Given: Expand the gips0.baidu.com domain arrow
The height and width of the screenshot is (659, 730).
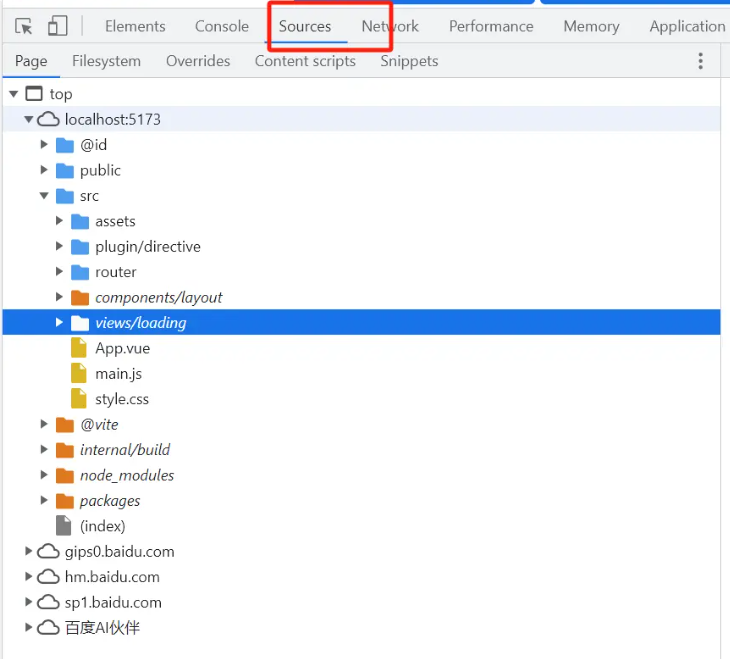Looking at the screenshot, I should tap(28, 551).
